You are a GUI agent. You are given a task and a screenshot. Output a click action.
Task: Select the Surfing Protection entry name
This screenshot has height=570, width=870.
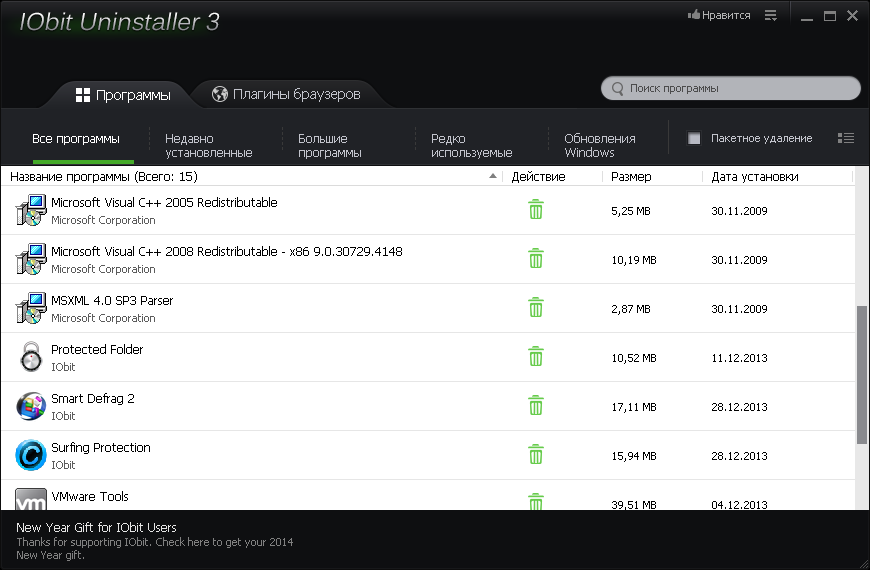point(100,447)
